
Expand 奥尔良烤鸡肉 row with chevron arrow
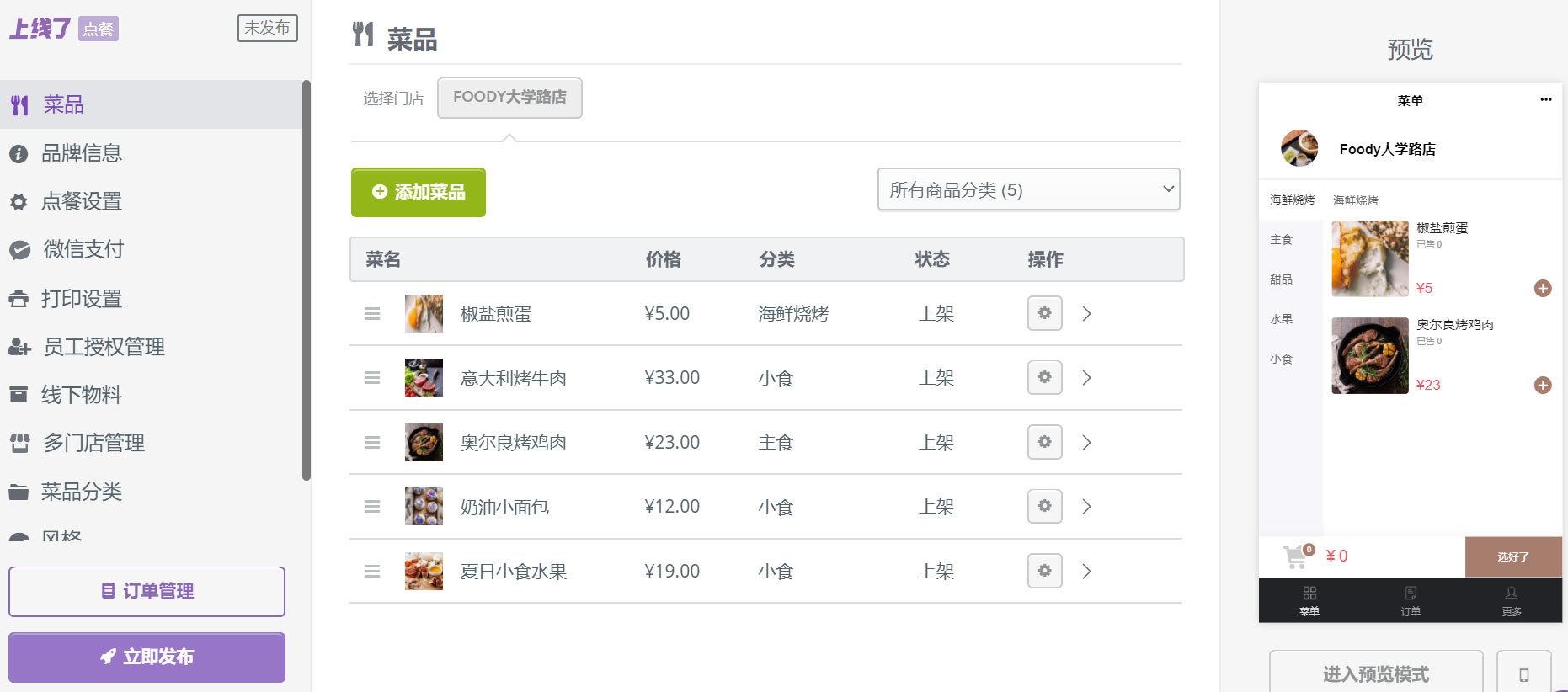pyautogui.click(x=1086, y=442)
